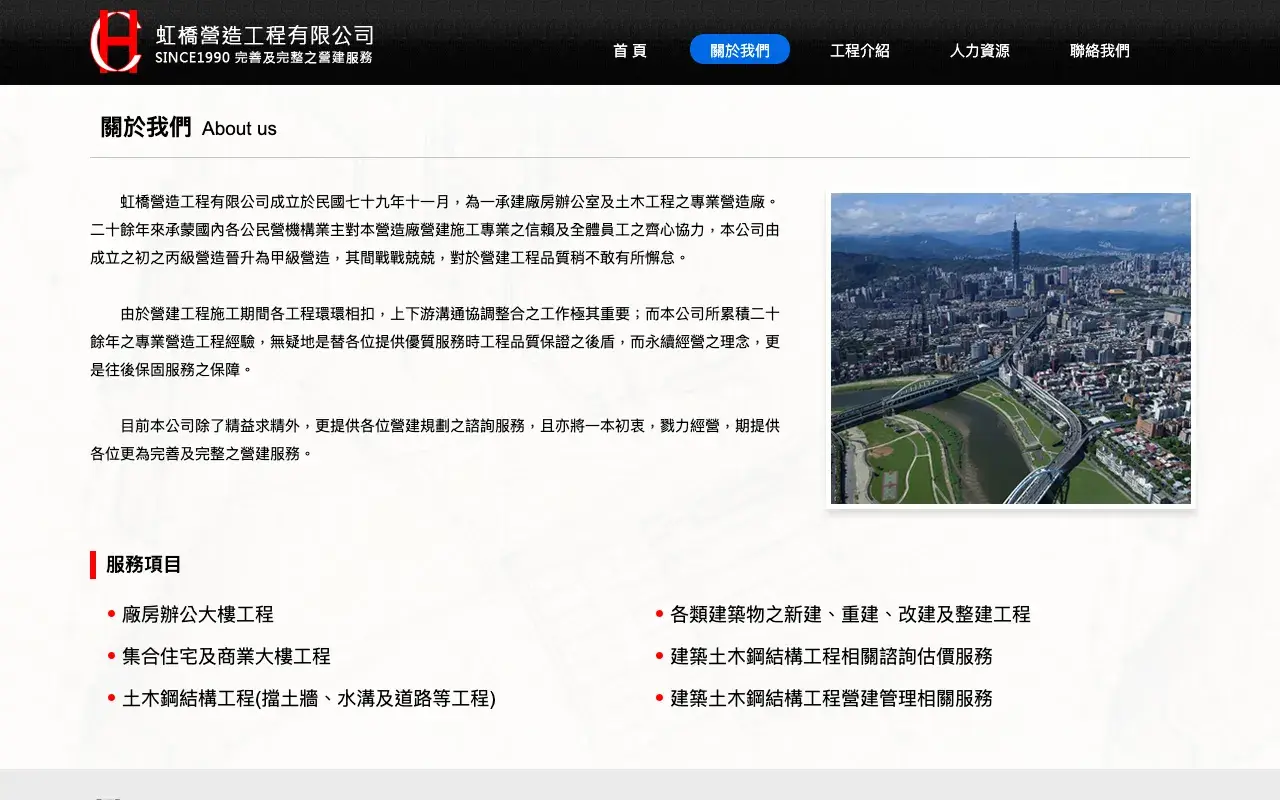1280x800 pixels.
Task: Click the 虹橋營造工程有限公司 header title
Action: (265, 35)
